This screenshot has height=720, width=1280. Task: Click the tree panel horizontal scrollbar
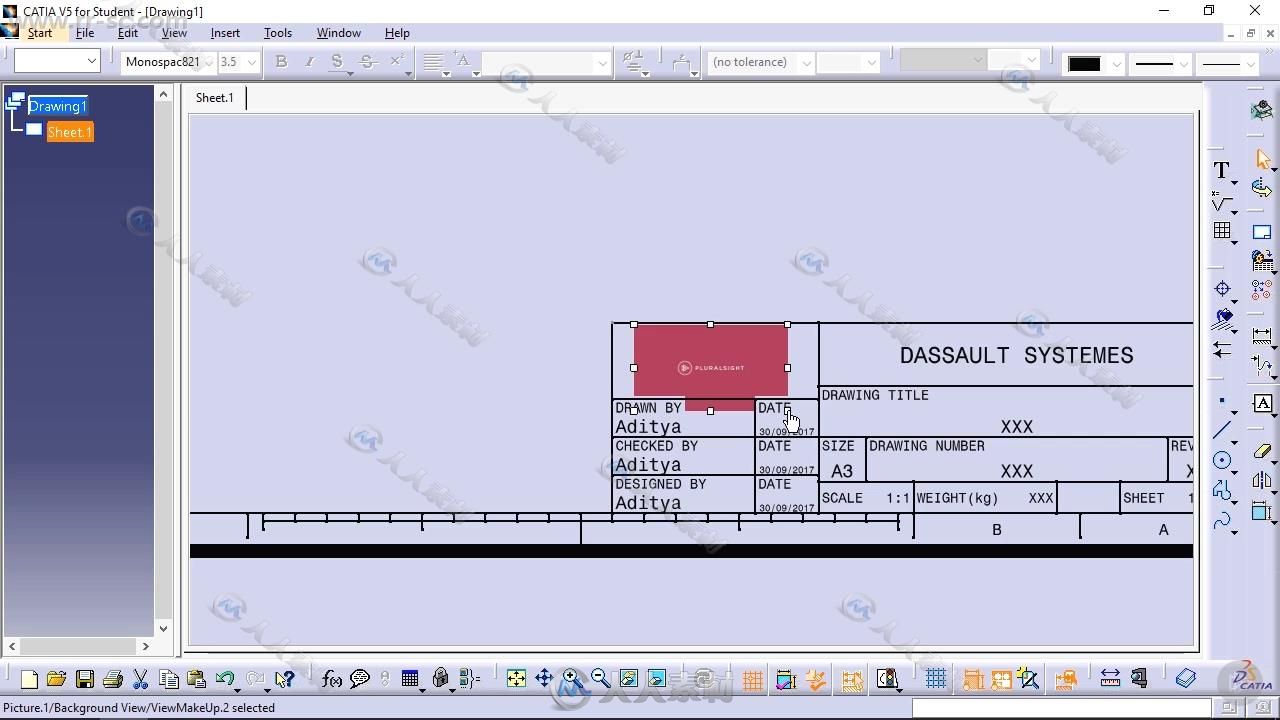click(x=78, y=646)
